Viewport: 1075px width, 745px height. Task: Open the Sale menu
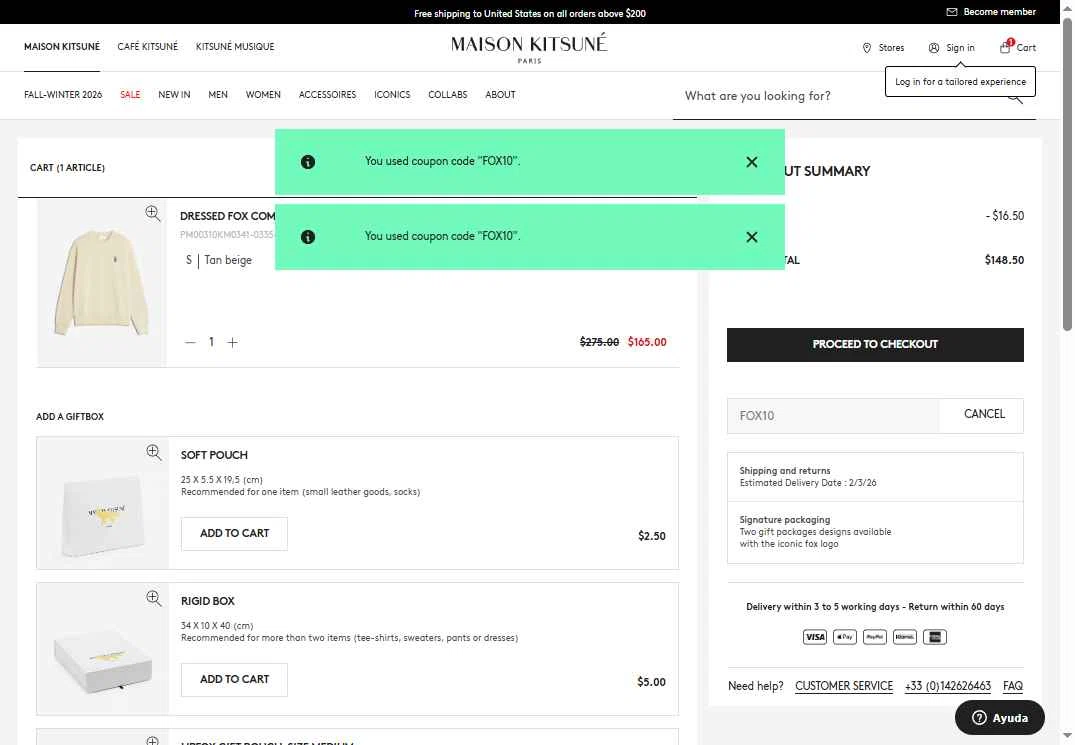tap(130, 95)
